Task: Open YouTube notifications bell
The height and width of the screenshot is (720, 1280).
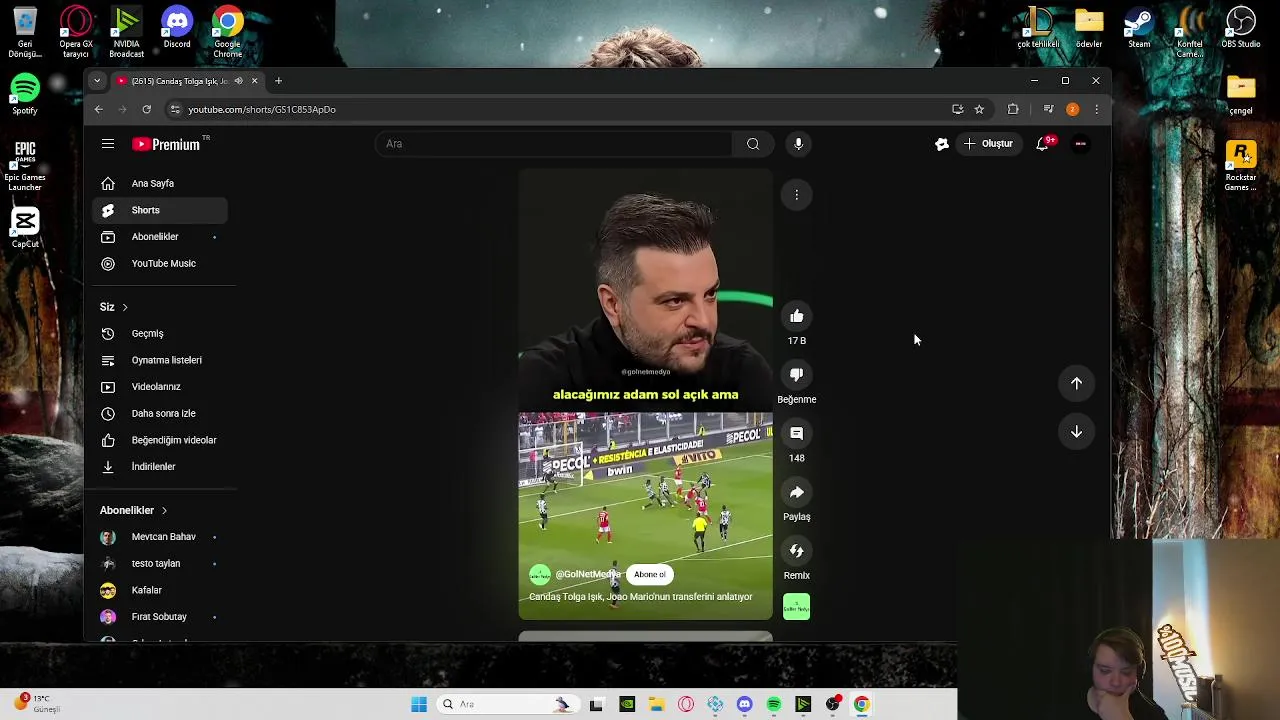Action: tap(1042, 144)
